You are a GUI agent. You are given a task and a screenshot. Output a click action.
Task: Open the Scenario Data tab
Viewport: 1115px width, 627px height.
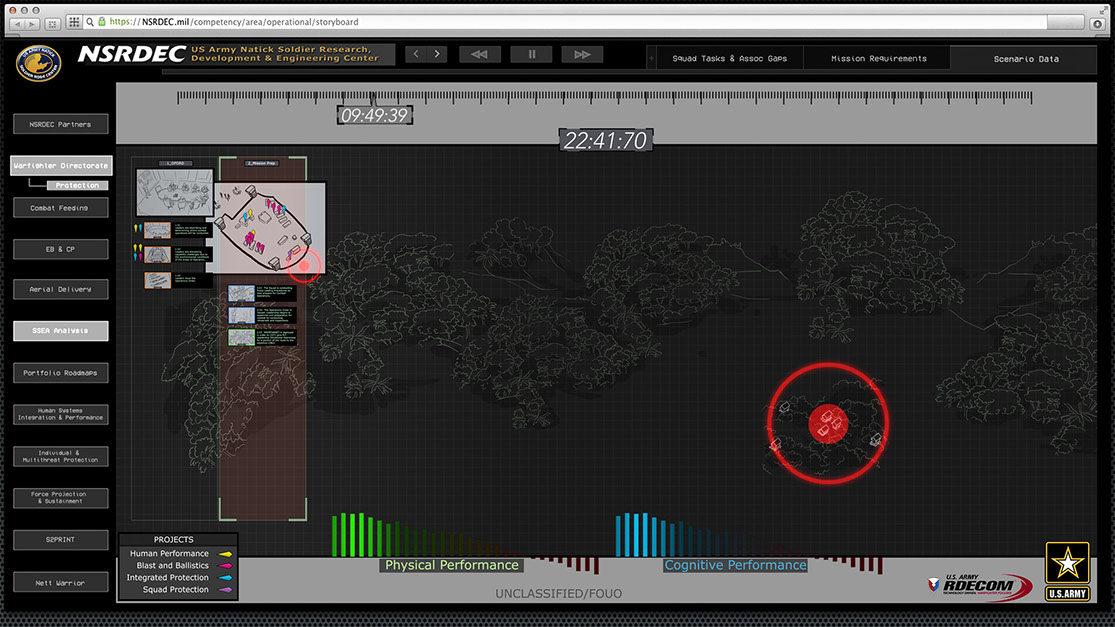click(x=1026, y=59)
